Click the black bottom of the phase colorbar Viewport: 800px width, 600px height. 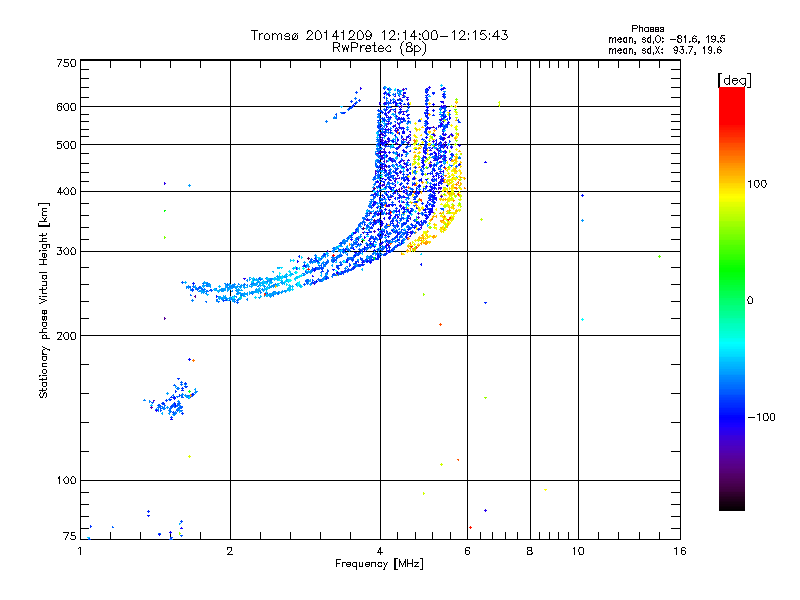point(732,503)
